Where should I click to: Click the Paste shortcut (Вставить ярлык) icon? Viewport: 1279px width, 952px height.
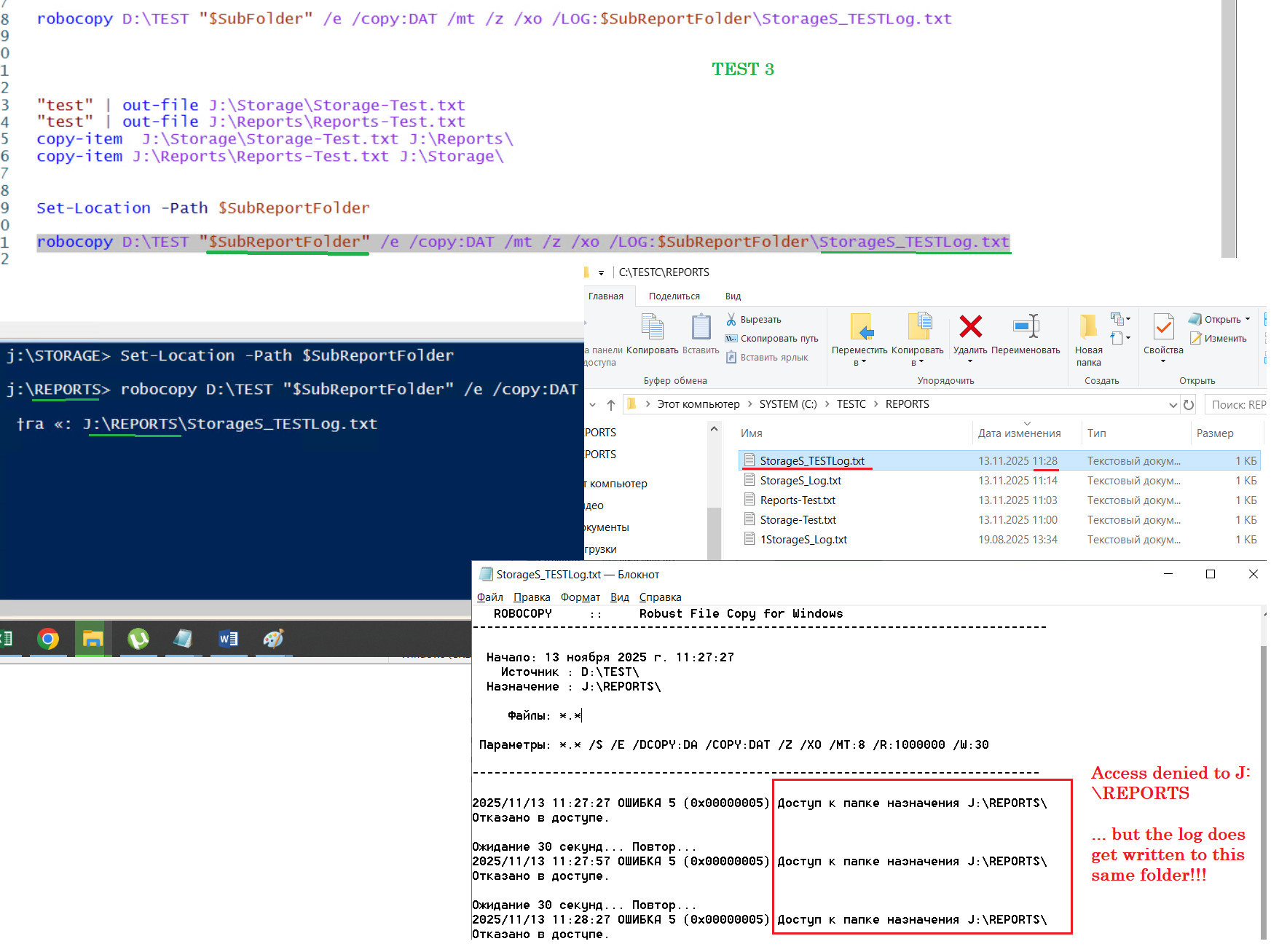[x=731, y=357]
